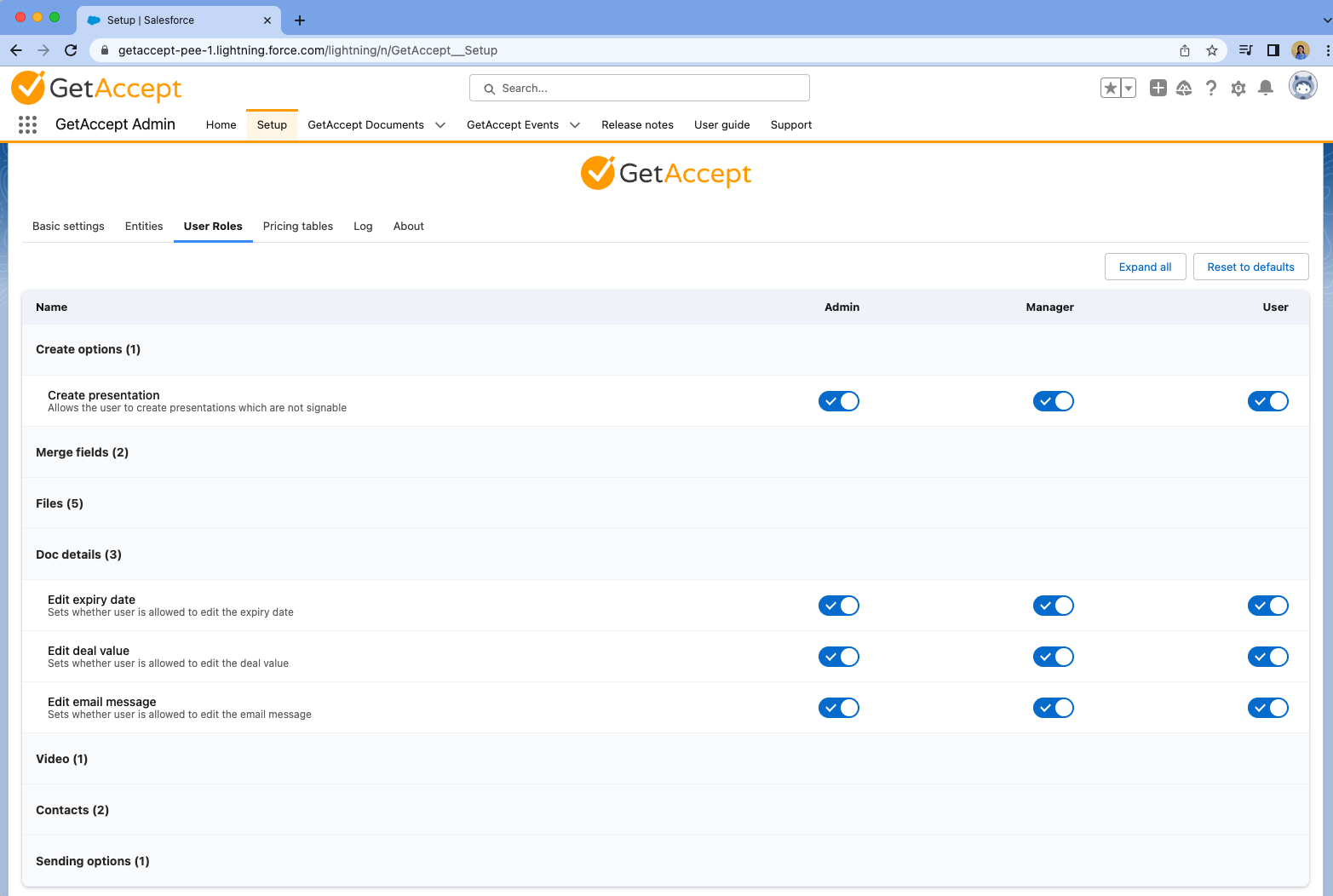Select the Setup nav tab
The image size is (1333, 896).
coord(272,124)
